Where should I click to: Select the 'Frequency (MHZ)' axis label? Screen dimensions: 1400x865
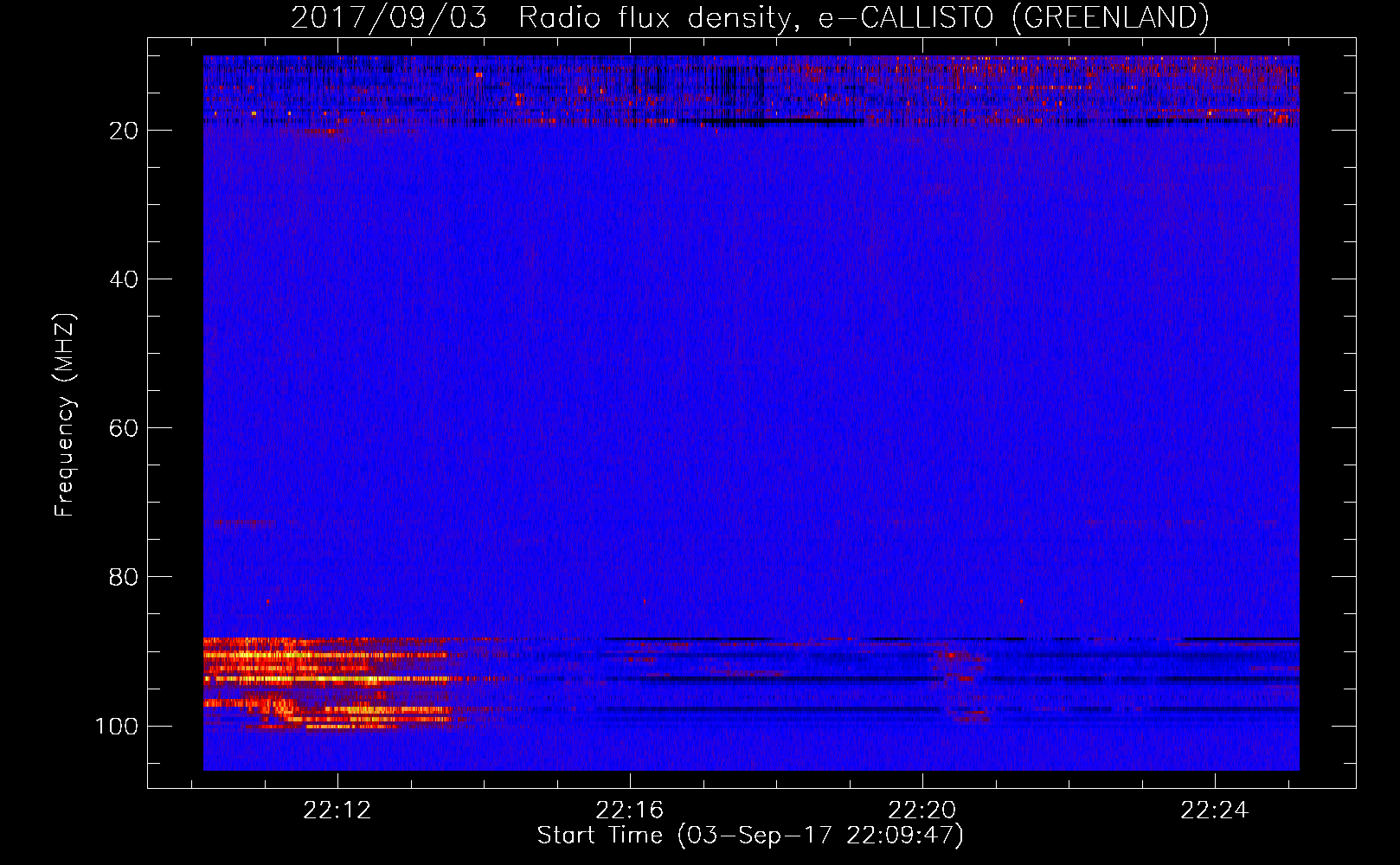tap(65, 415)
